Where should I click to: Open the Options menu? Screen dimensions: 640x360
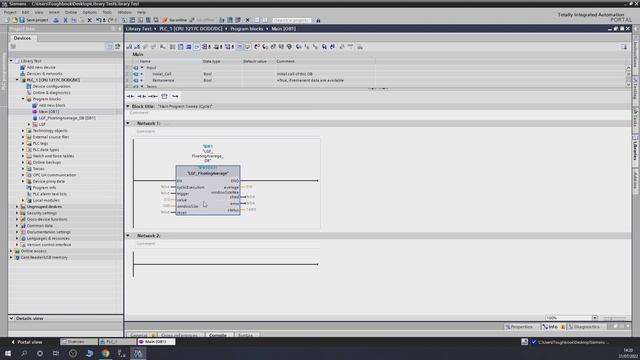pyautogui.click(x=90, y=12)
